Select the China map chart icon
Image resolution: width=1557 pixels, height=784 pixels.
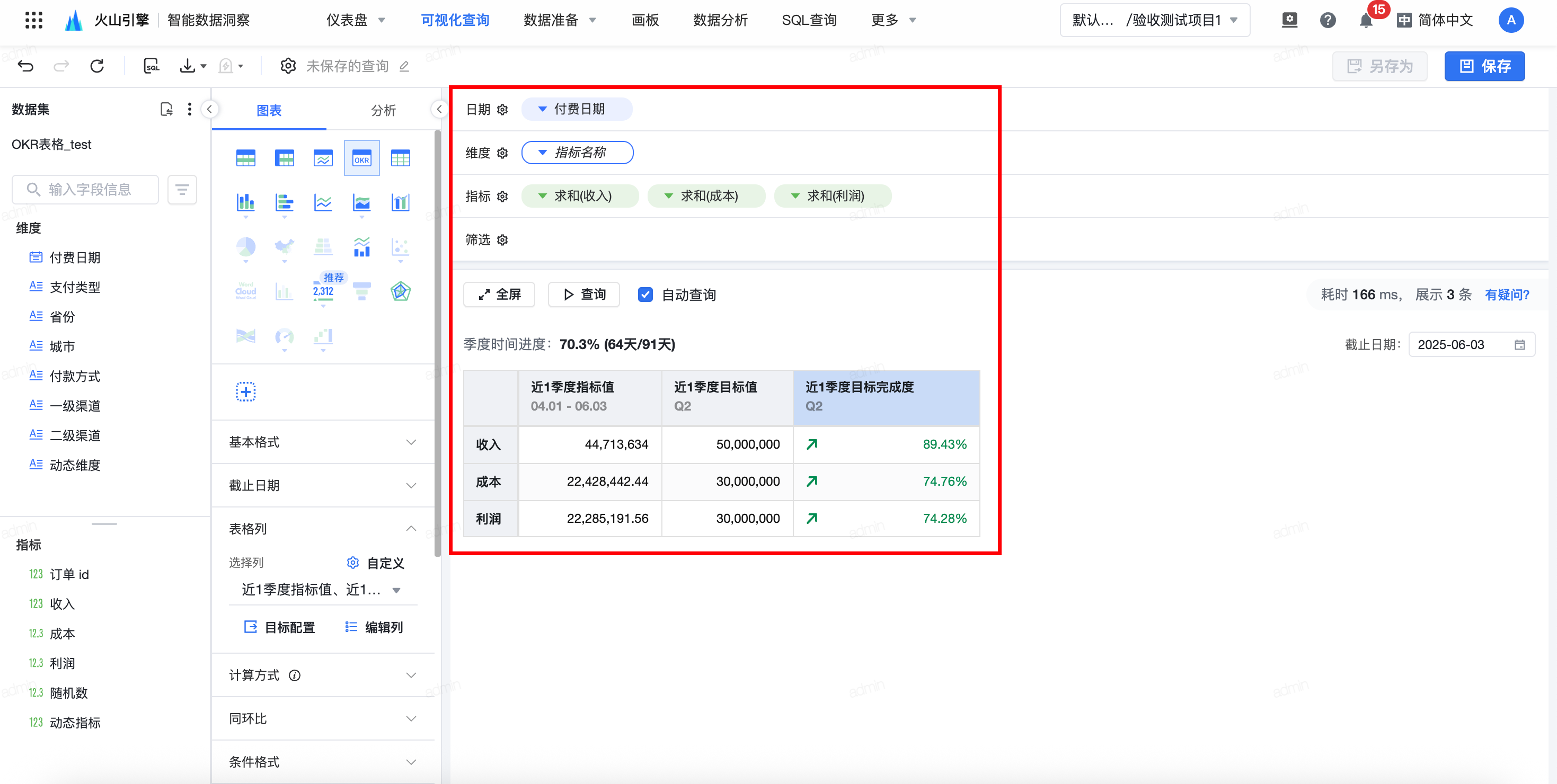coord(284,247)
